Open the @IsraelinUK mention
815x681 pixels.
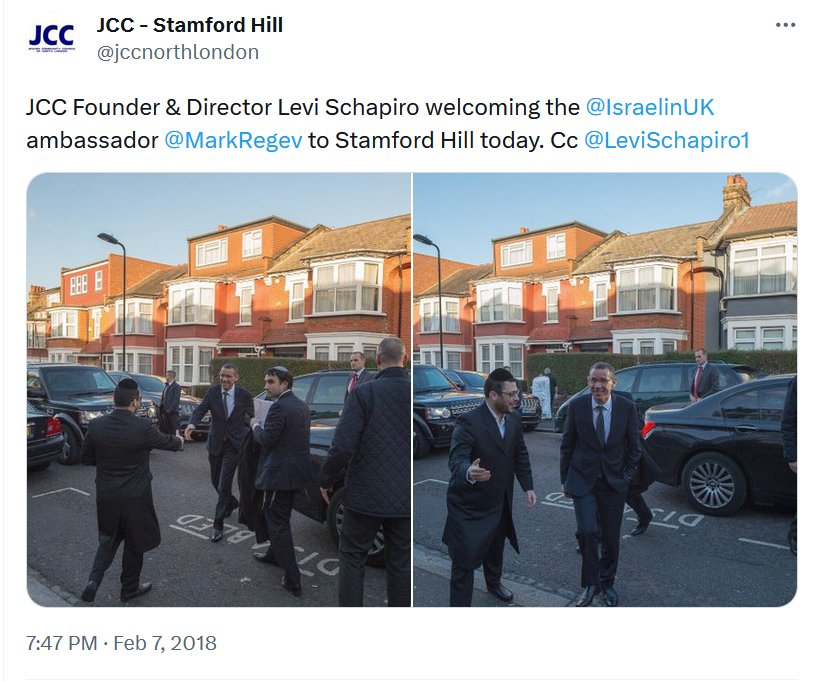(x=650, y=107)
